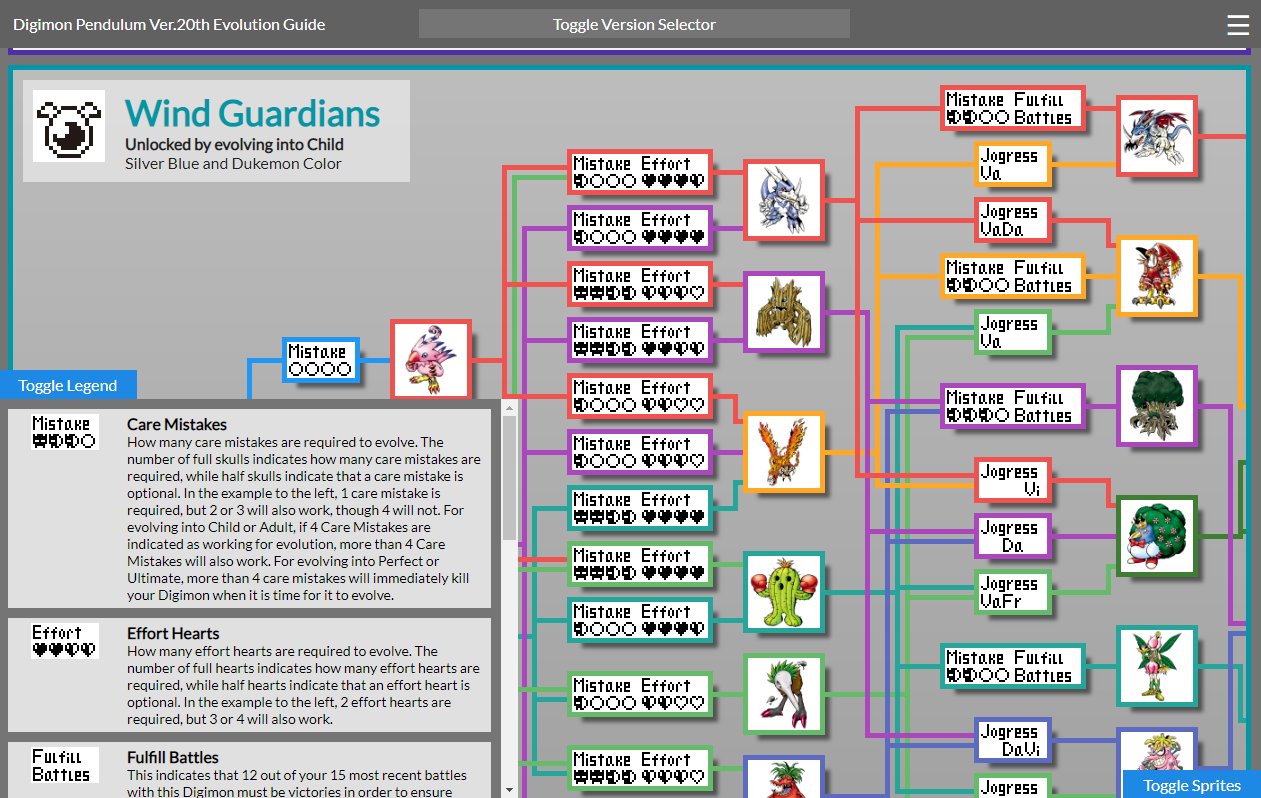Select the blue-white winged dragon sprite, red frame
The height and width of the screenshot is (798, 1261).
[x=1157, y=137]
